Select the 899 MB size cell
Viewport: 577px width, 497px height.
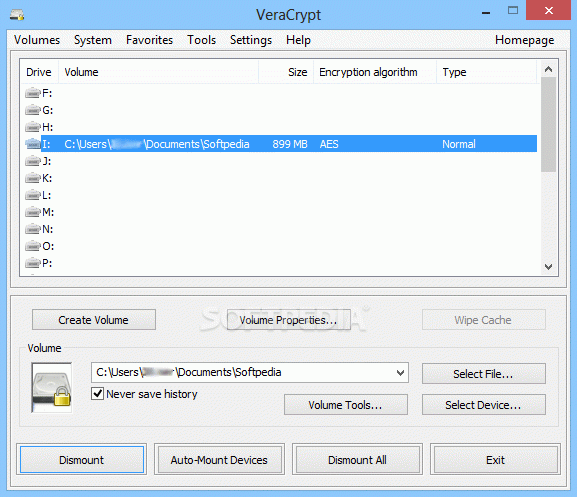[290, 144]
